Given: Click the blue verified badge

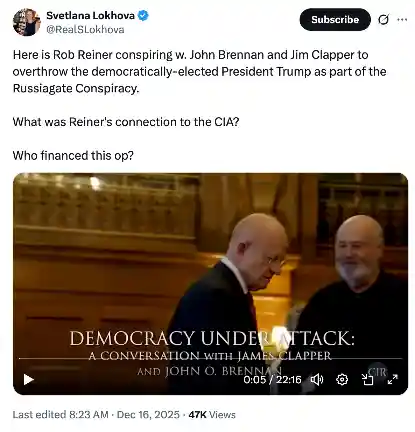Looking at the screenshot, I should pyautogui.click(x=143, y=15).
